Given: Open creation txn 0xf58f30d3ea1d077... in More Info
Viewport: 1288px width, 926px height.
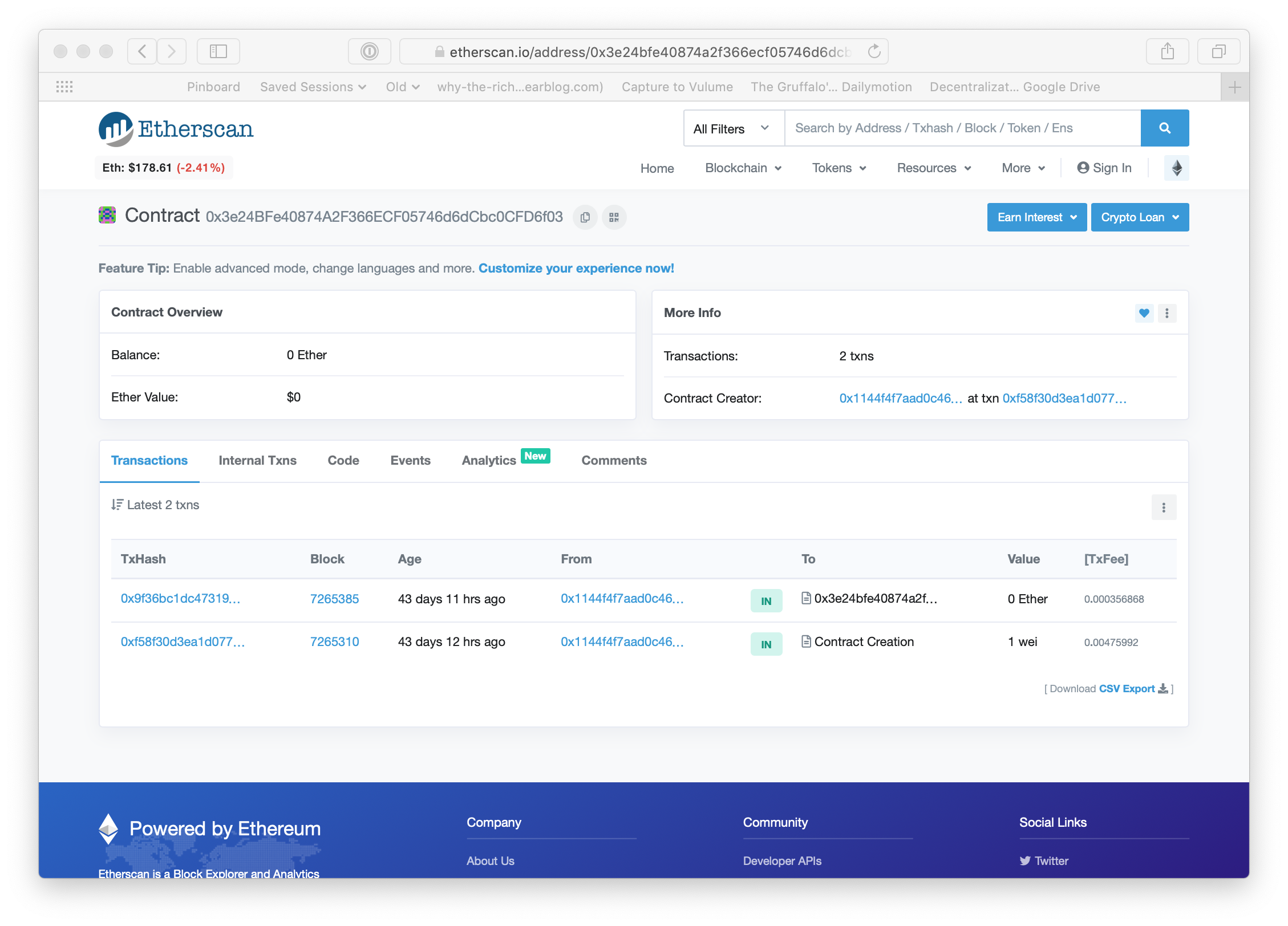Looking at the screenshot, I should coord(1064,399).
